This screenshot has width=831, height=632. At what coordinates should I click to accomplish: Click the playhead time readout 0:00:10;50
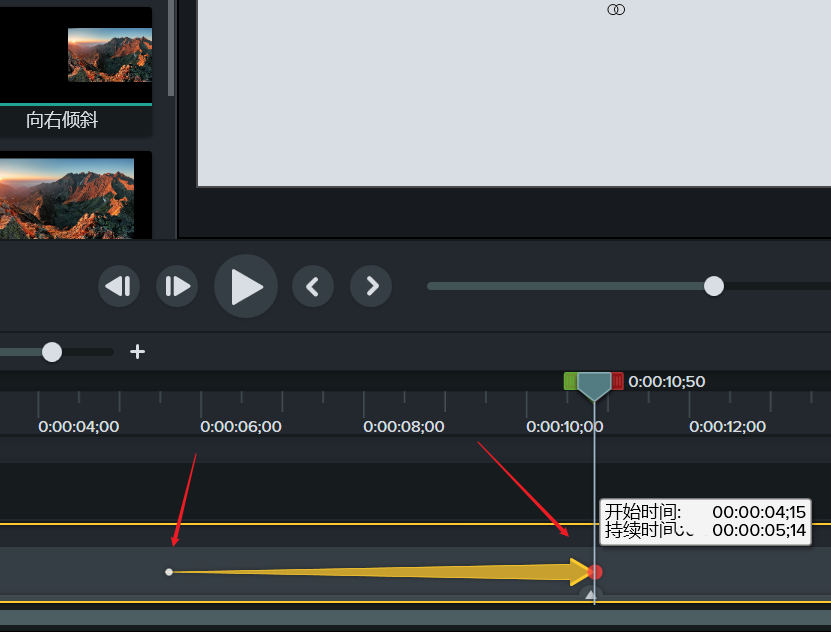coord(667,381)
